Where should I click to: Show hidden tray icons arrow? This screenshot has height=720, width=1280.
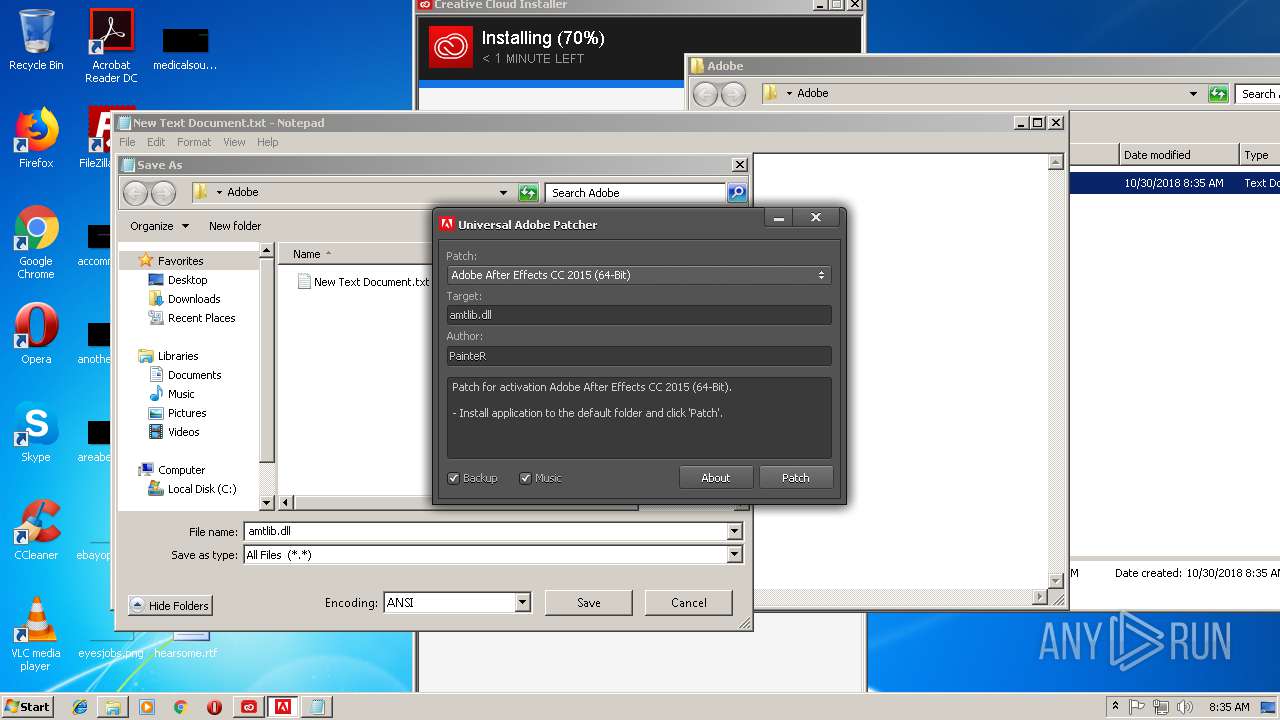point(1115,707)
